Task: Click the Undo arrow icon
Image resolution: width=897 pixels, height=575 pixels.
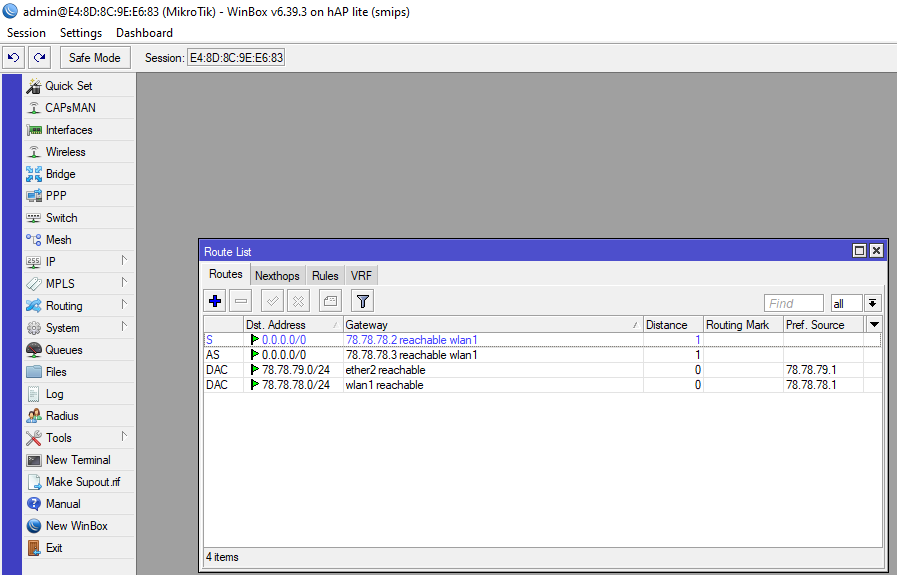Action: (x=14, y=58)
